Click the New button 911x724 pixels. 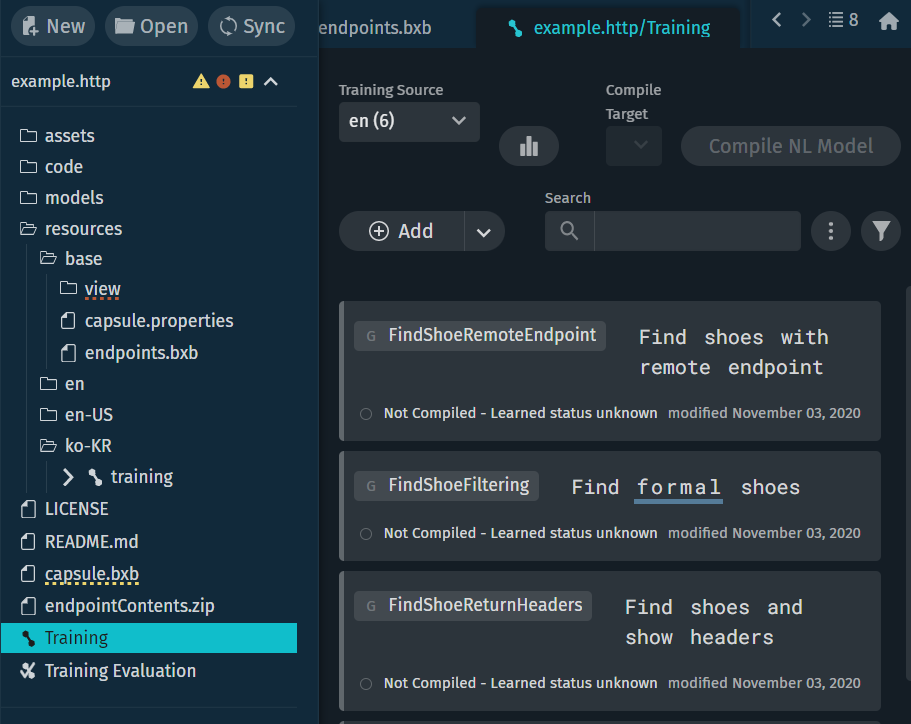[x=53, y=26]
